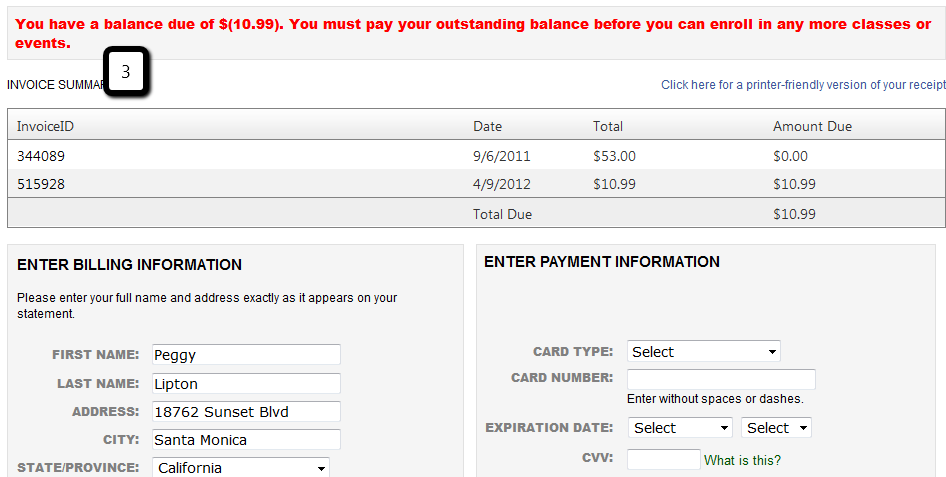Image resolution: width=946 pixels, height=477 pixels.
Task: Click the Amount Due column header
Action: (812, 126)
